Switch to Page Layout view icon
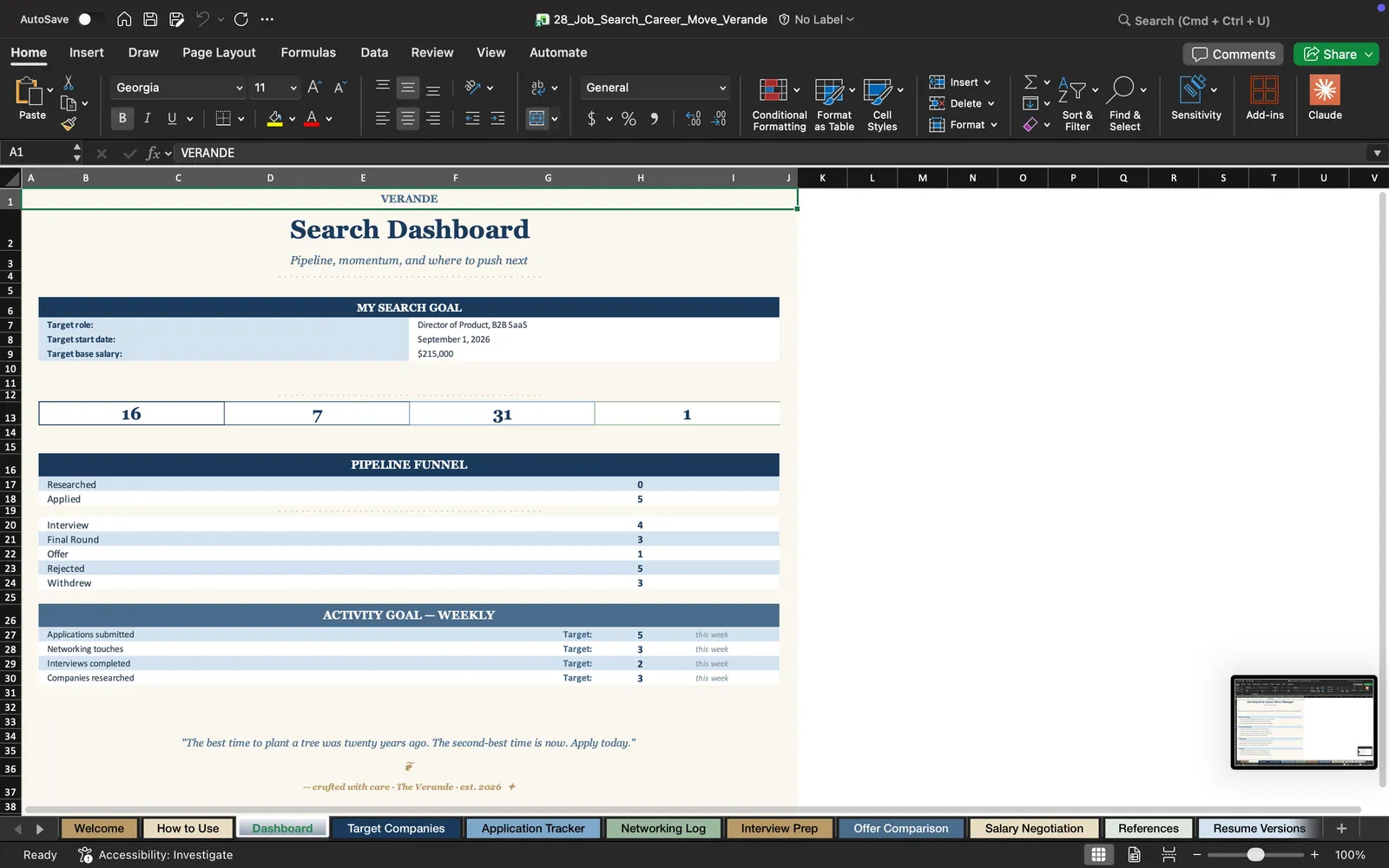 click(x=1134, y=855)
